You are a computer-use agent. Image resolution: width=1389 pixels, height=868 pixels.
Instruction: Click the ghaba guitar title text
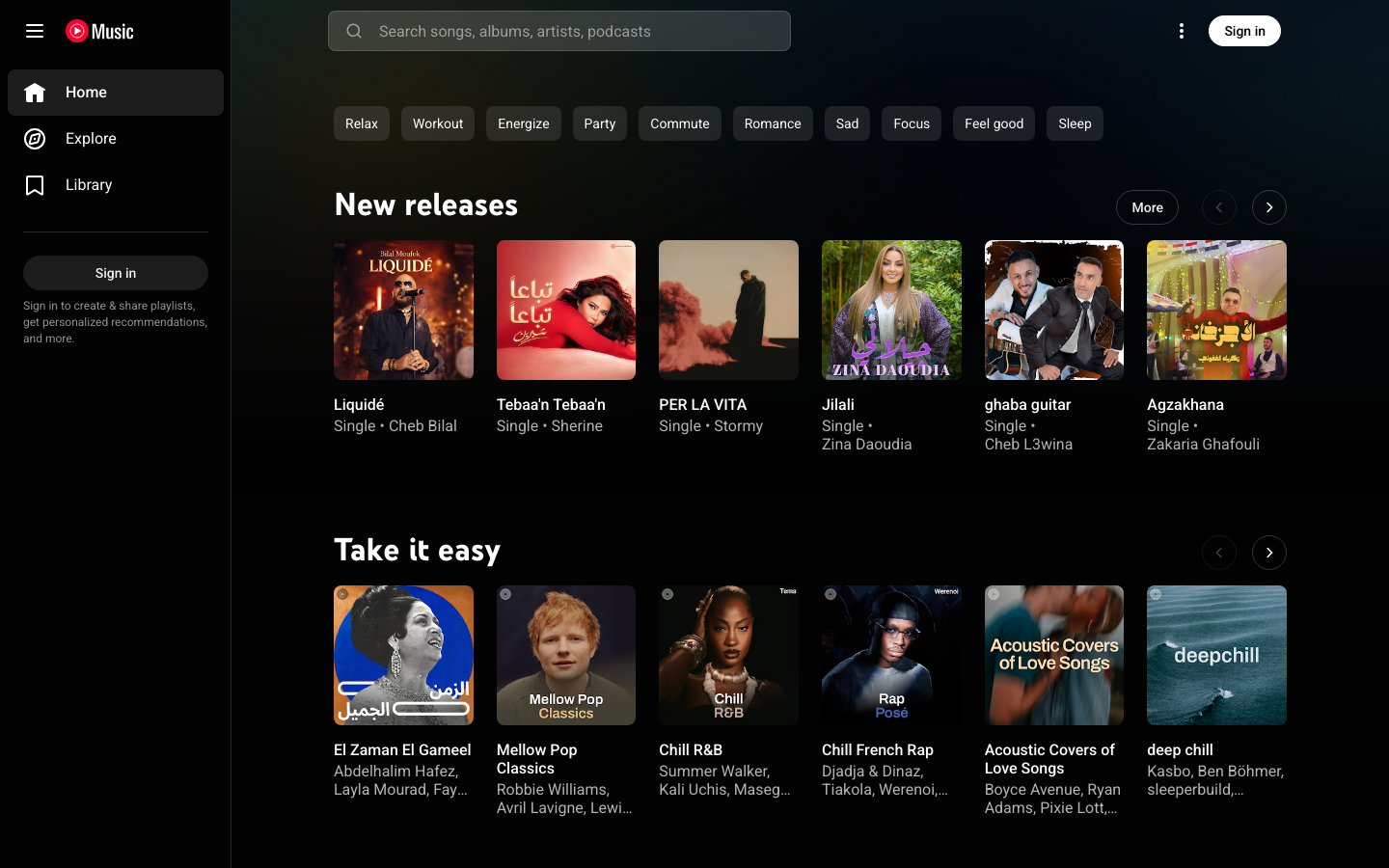coord(1027,405)
